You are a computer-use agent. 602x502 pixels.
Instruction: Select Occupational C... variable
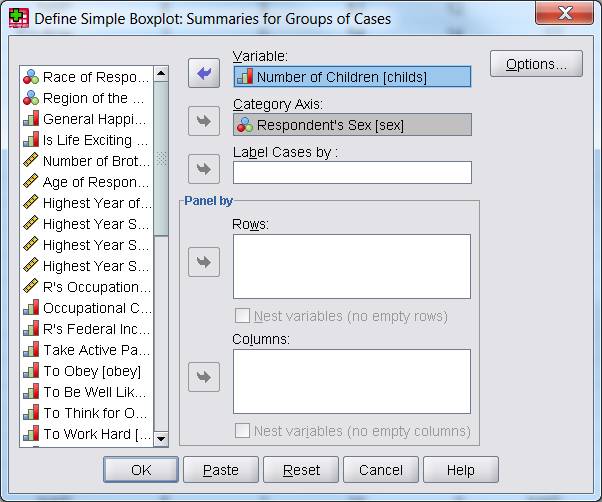pyautogui.click(x=87, y=308)
